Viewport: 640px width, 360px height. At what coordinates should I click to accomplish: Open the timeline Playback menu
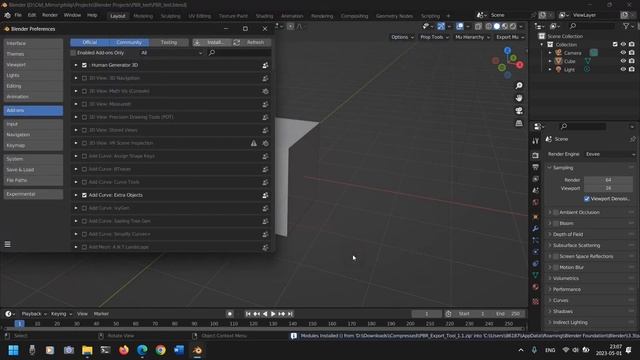[34, 314]
